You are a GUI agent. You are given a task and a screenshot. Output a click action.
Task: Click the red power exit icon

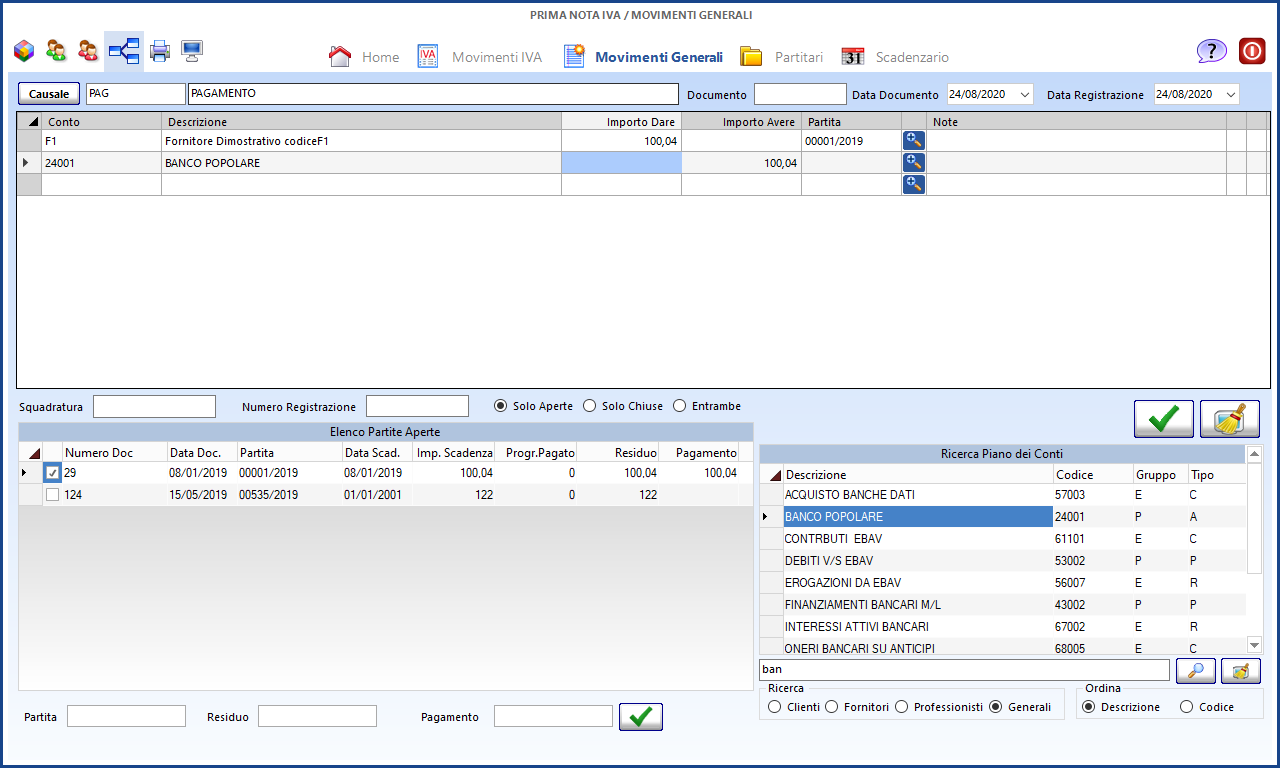click(1252, 52)
